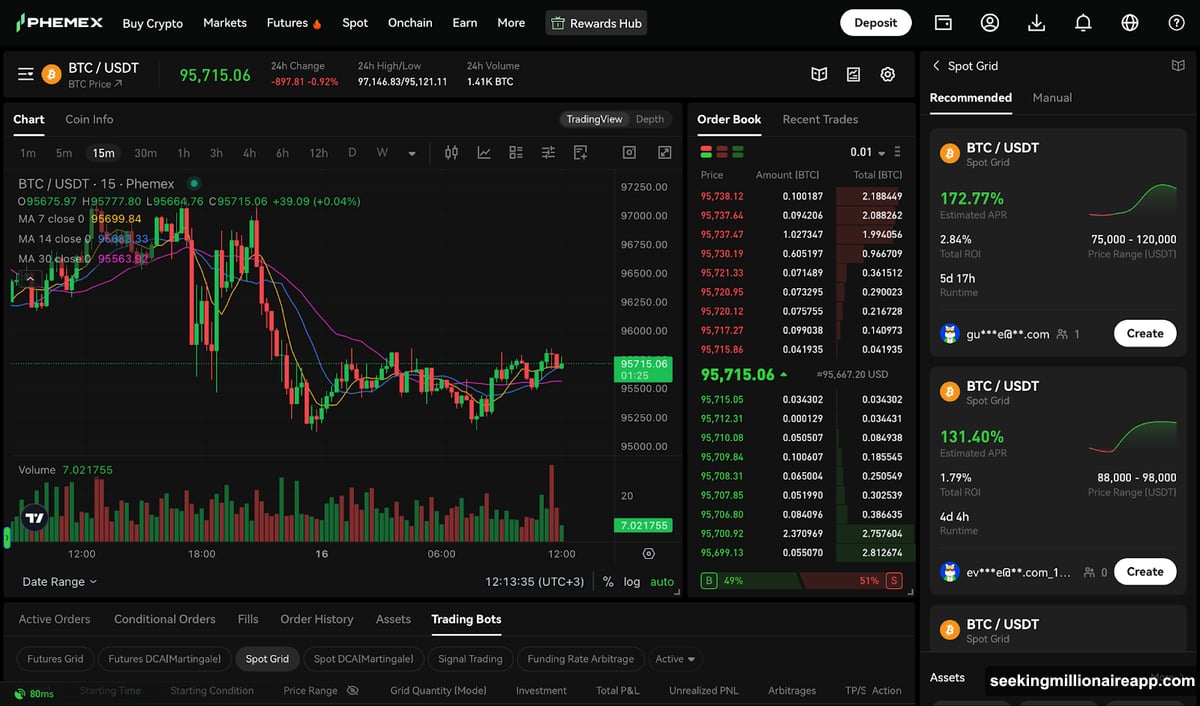The width and height of the screenshot is (1200, 706).
Task: Toggle log scale on the chart
Action: 632,582
